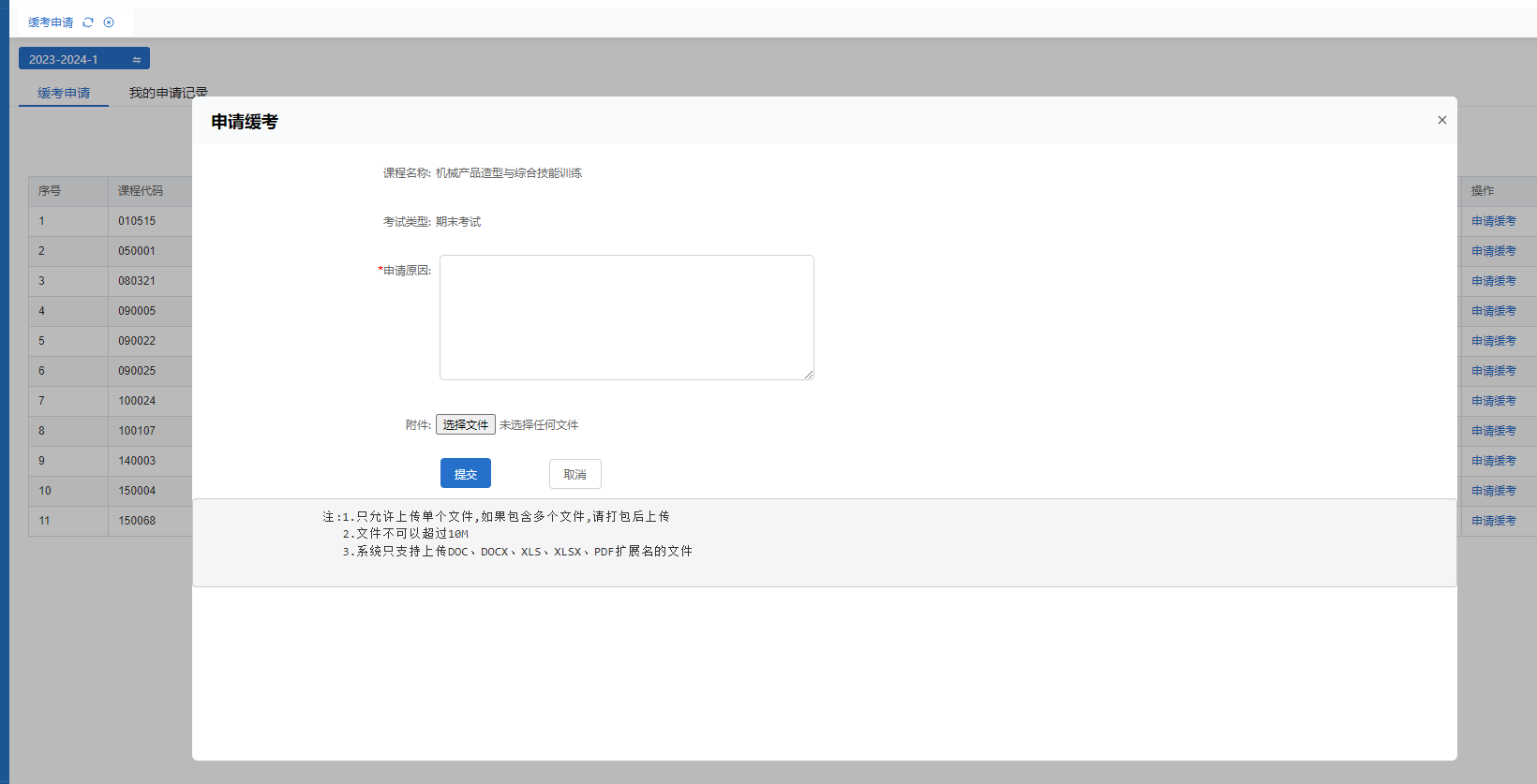The height and width of the screenshot is (784, 1537).
Task: Click the 操作 column header
Action: (1483, 191)
